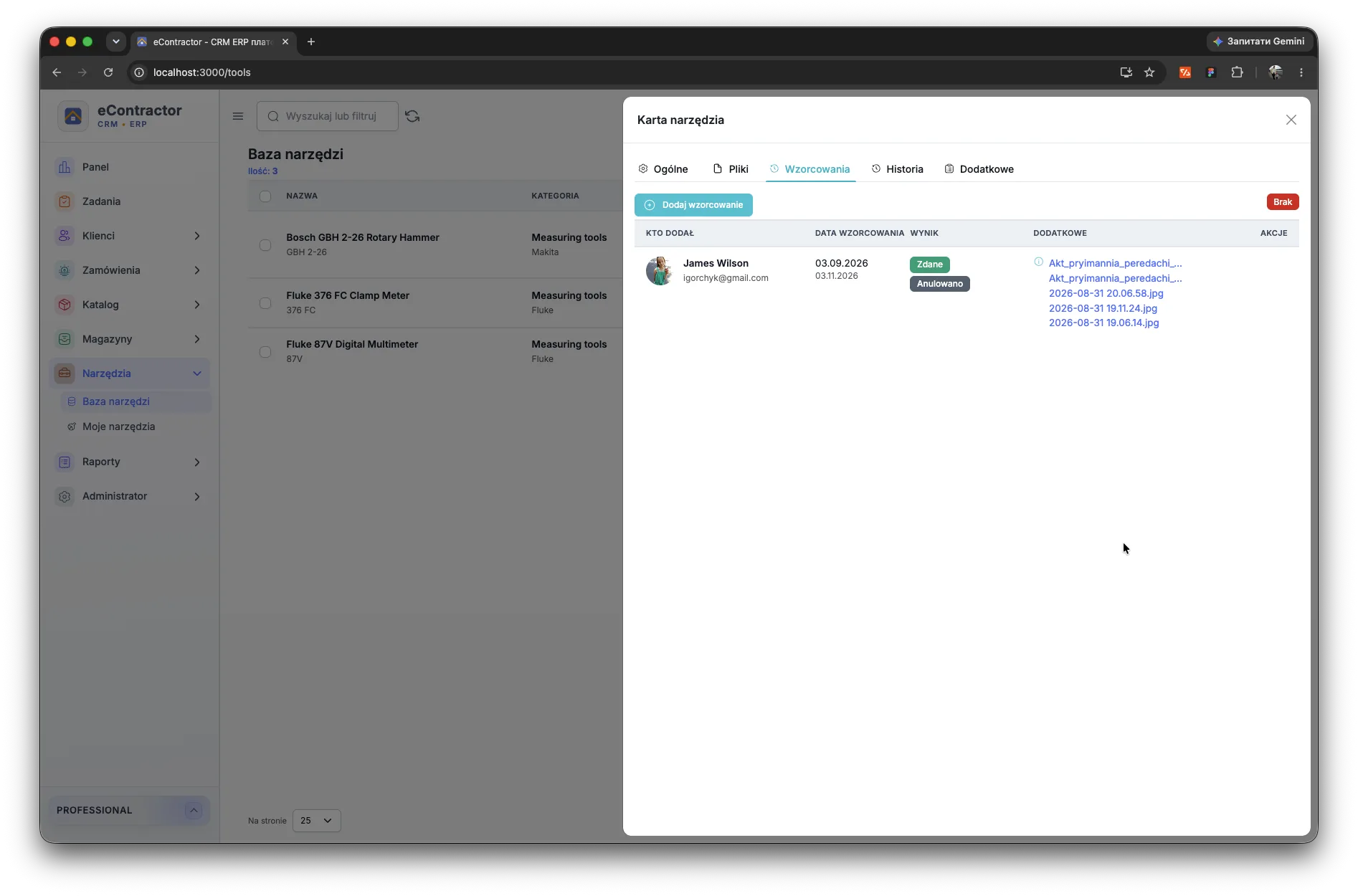Image resolution: width=1358 pixels, height=896 pixels.
Task: Click the Zamówienia sidebar icon
Action: (x=65, y=270)
